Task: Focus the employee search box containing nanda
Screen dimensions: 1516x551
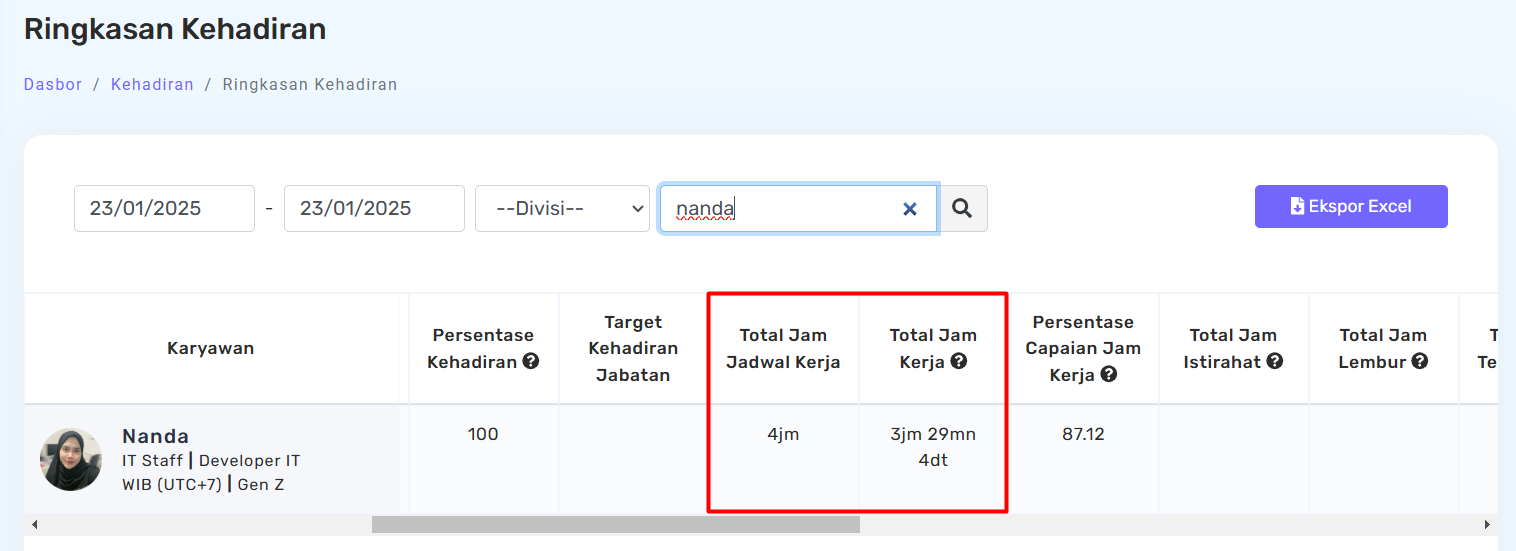Action: coord(780,208)
